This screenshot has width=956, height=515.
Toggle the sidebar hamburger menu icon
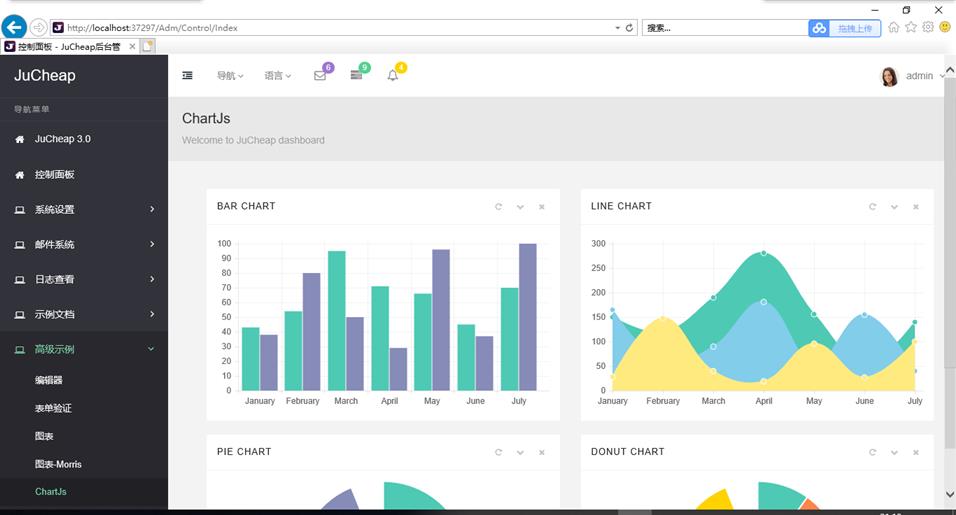coord(187,76)
